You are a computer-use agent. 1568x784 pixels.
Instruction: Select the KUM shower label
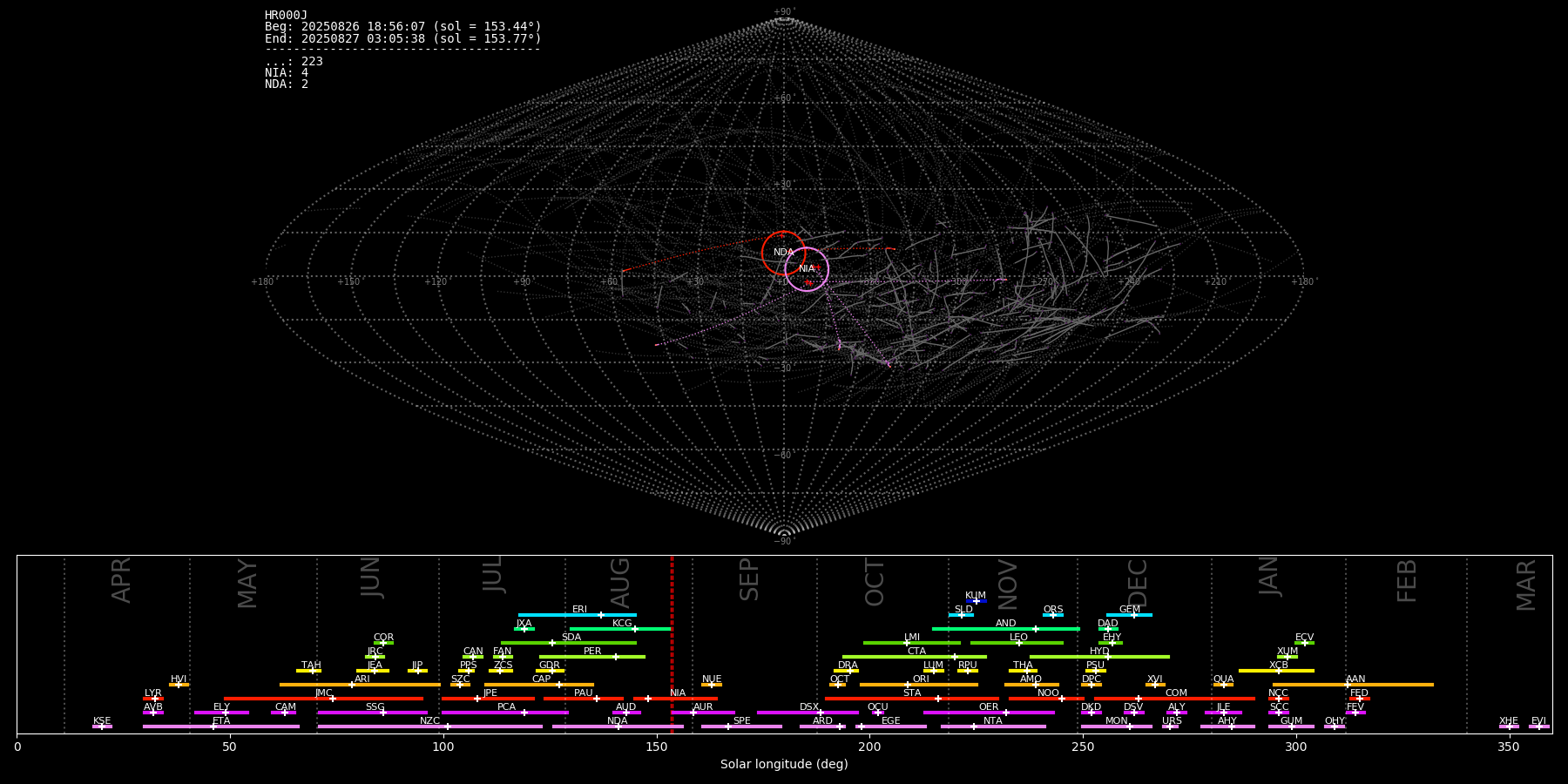point(976,595)
